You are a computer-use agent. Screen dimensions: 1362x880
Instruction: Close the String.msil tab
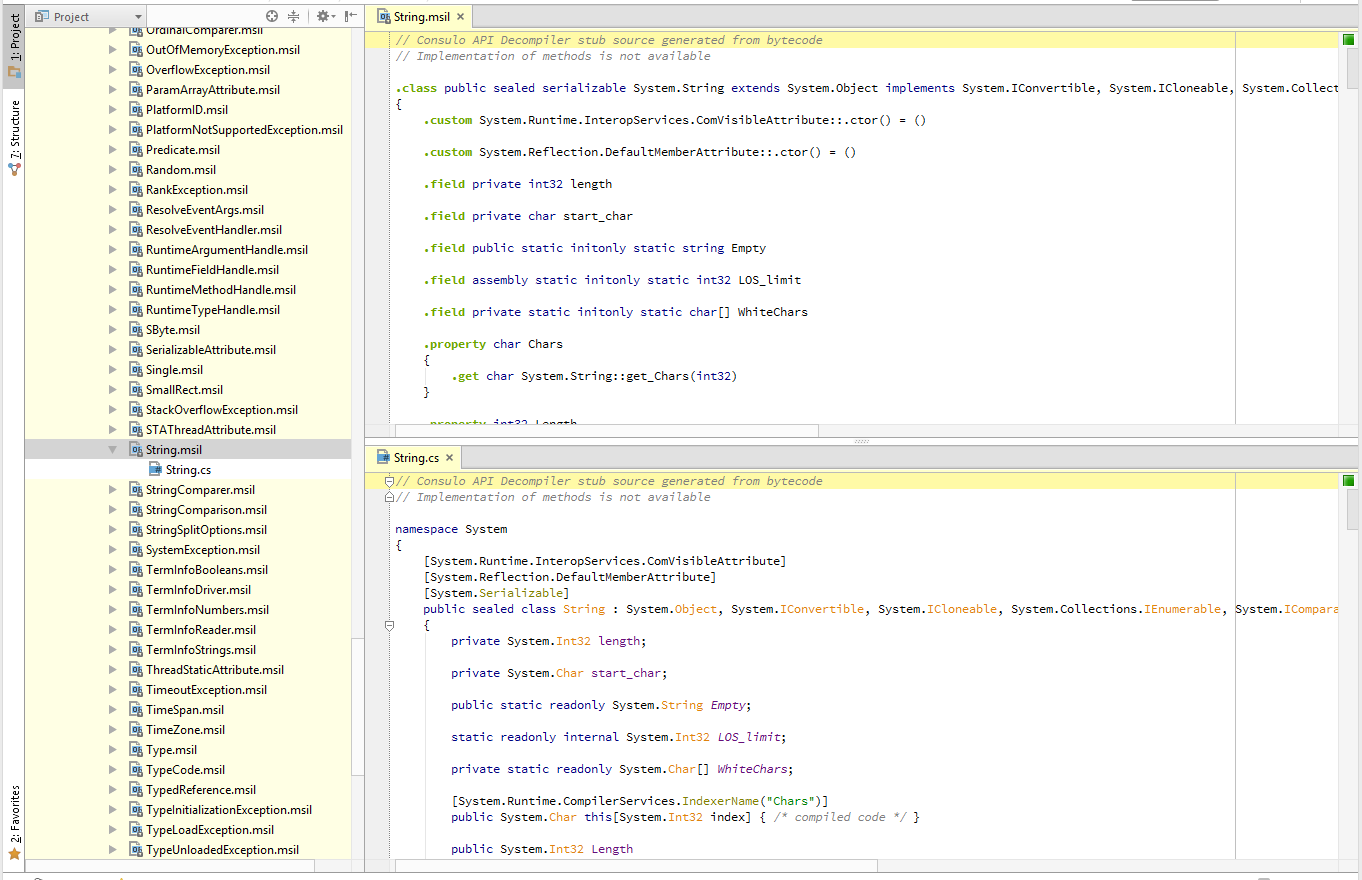pos(460,17)
